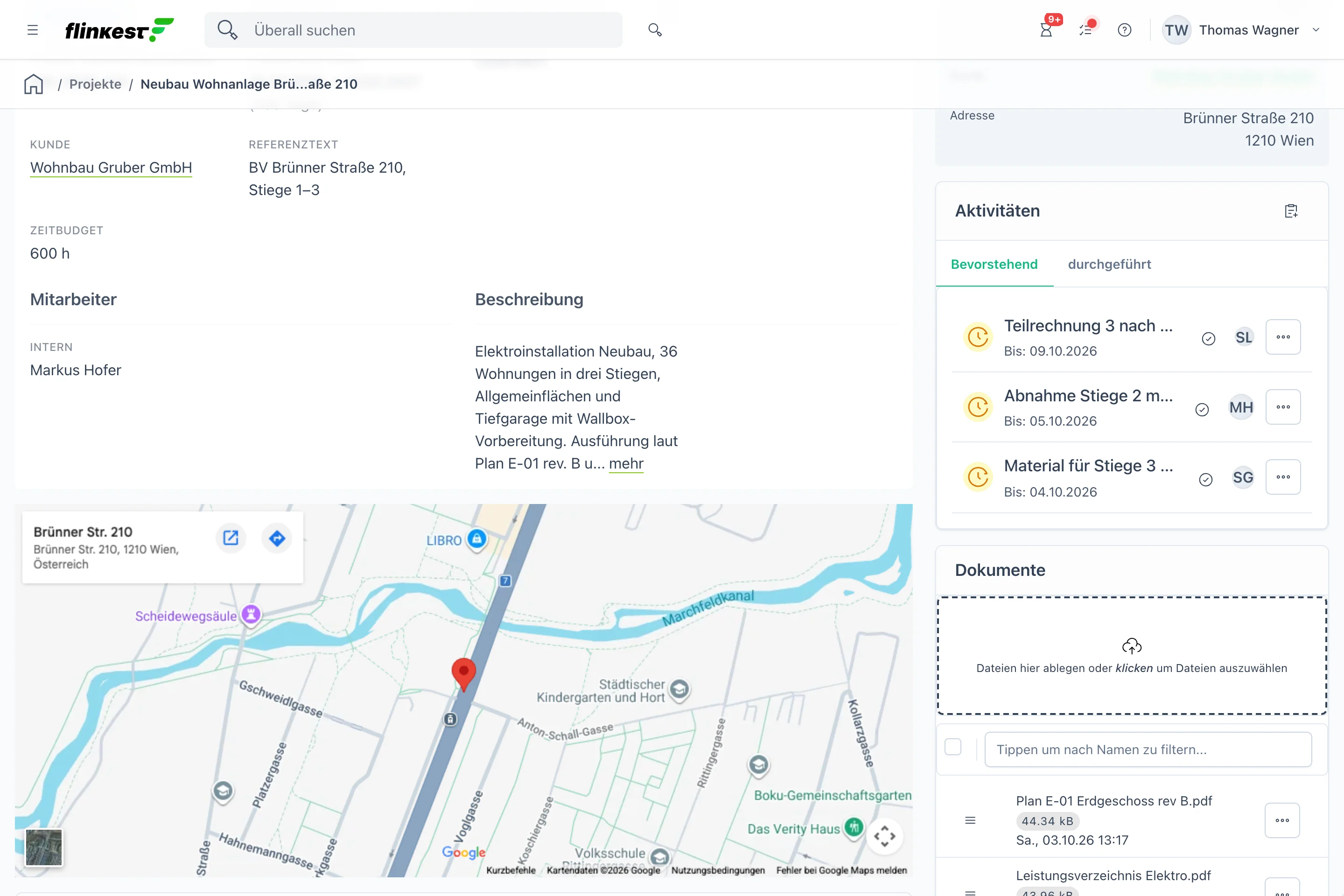Click the file drop zone to select files
The width and height of the screenshot is (1344, 896).
click(x=1131, y=655)
